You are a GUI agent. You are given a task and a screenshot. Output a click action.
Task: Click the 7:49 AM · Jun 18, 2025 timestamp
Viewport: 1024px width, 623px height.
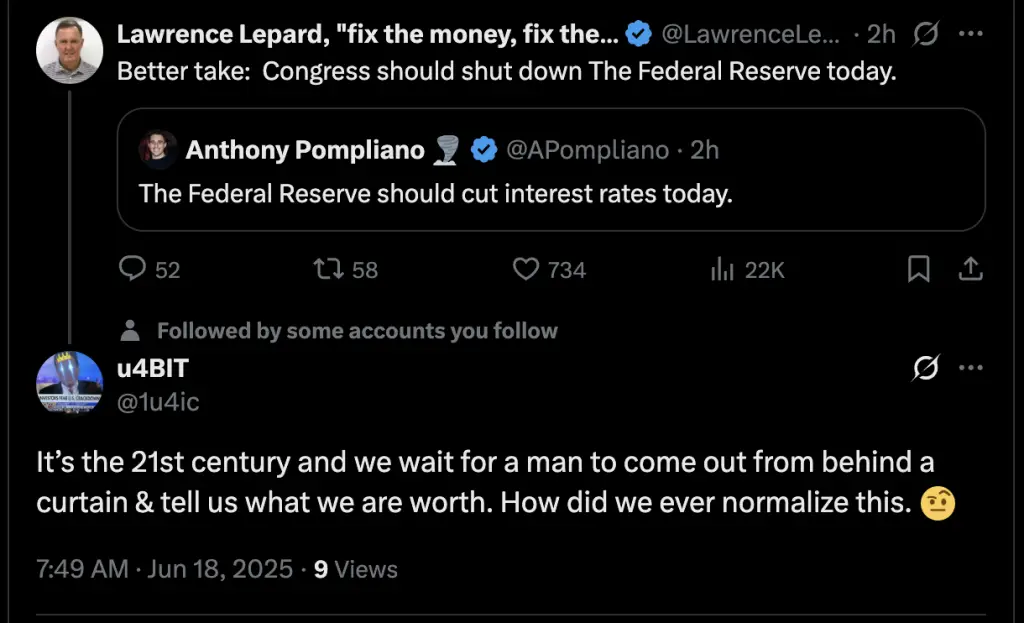(165, 569)
